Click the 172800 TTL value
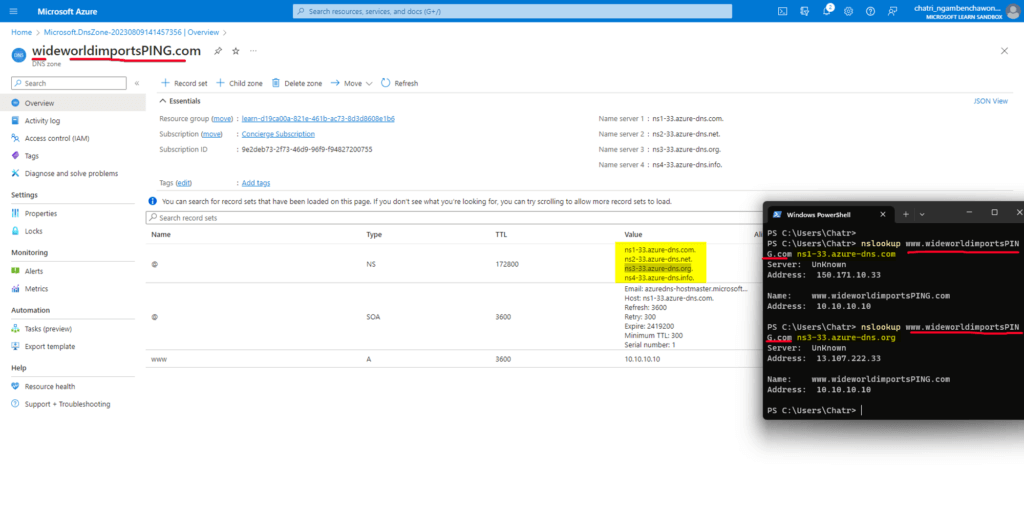This screenshot has height=510, width=1024. (507, 264)
